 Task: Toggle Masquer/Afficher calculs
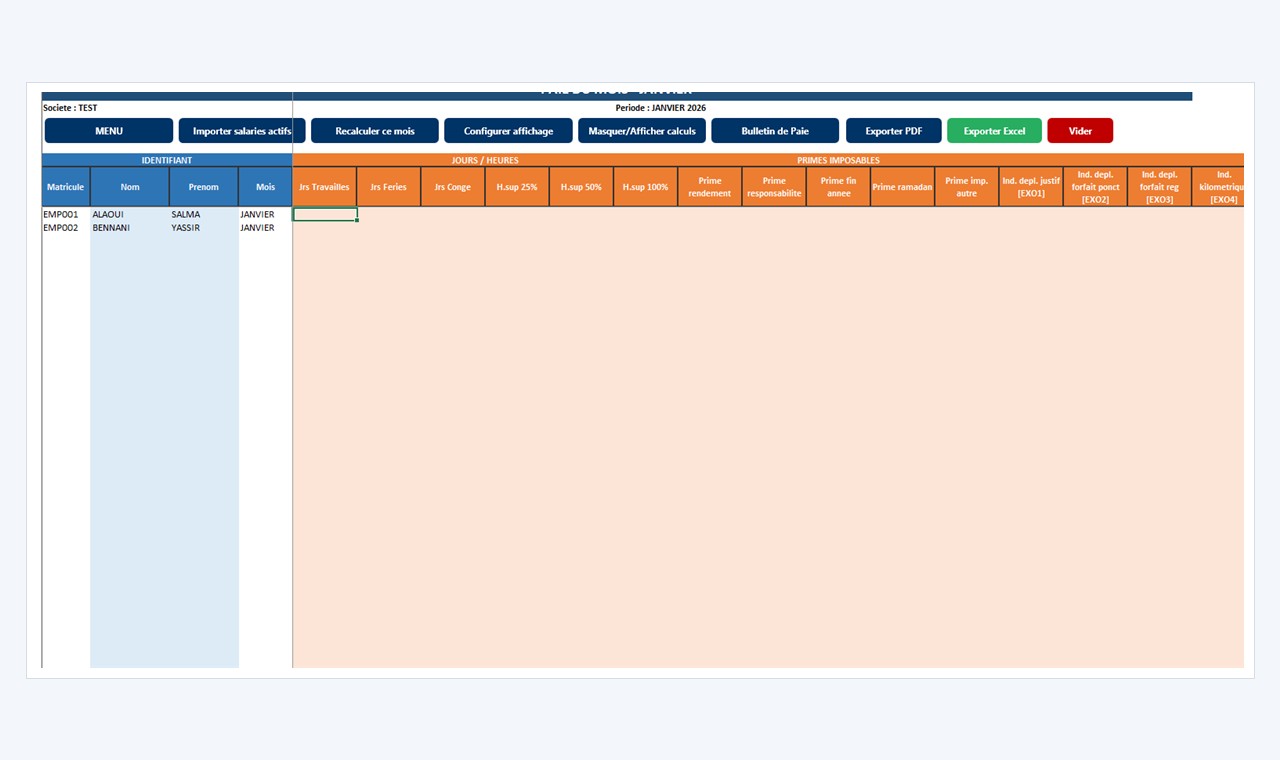642,131
